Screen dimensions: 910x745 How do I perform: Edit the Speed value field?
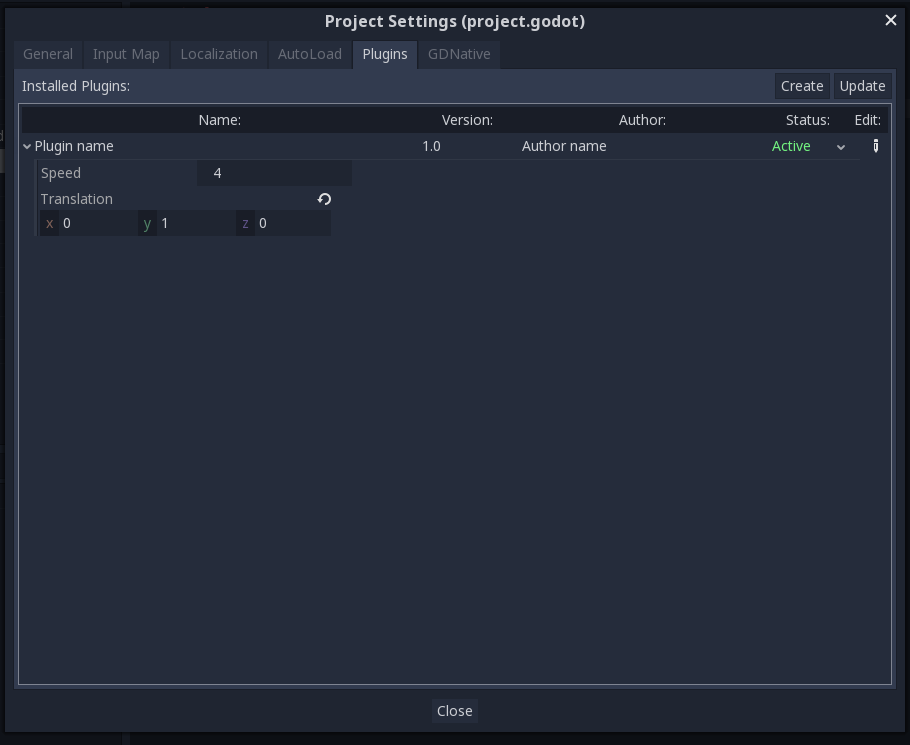(274, 173)
